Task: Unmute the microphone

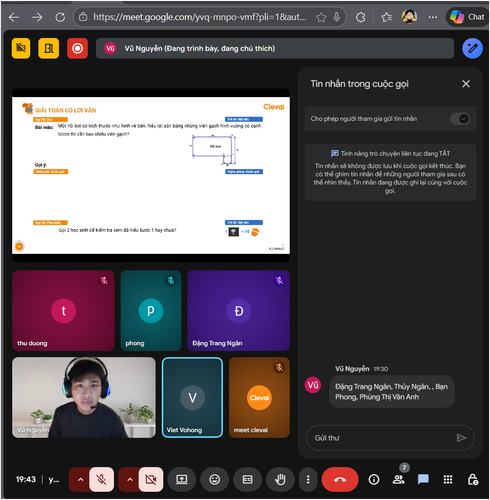Action: point(101,479)
